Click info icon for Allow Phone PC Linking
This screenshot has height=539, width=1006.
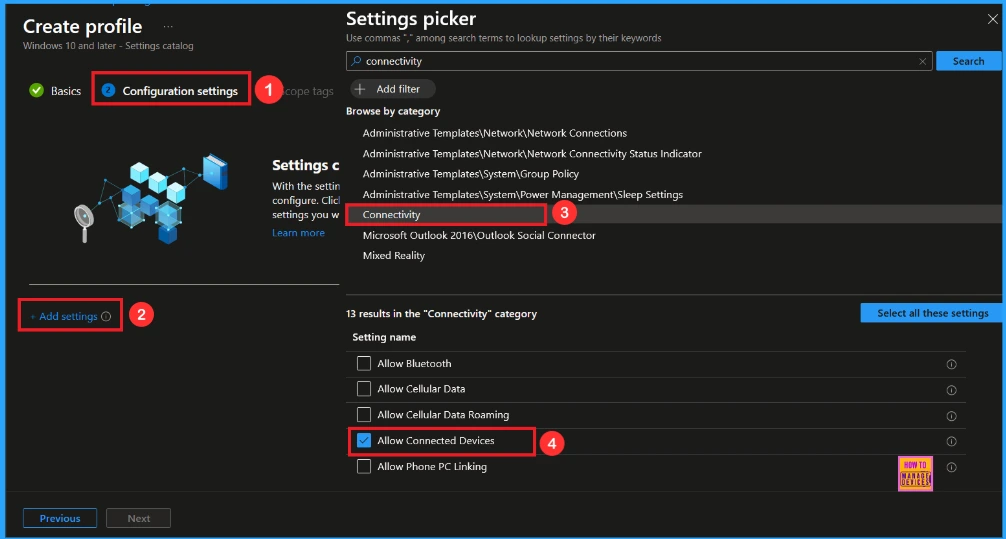[x=951, y=467]
